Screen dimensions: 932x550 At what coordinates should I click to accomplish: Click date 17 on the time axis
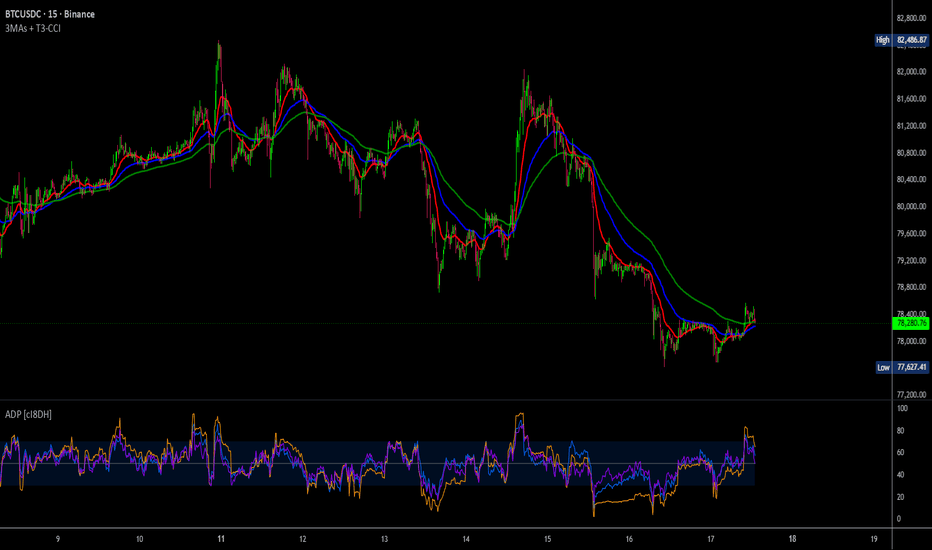point(711,539)
